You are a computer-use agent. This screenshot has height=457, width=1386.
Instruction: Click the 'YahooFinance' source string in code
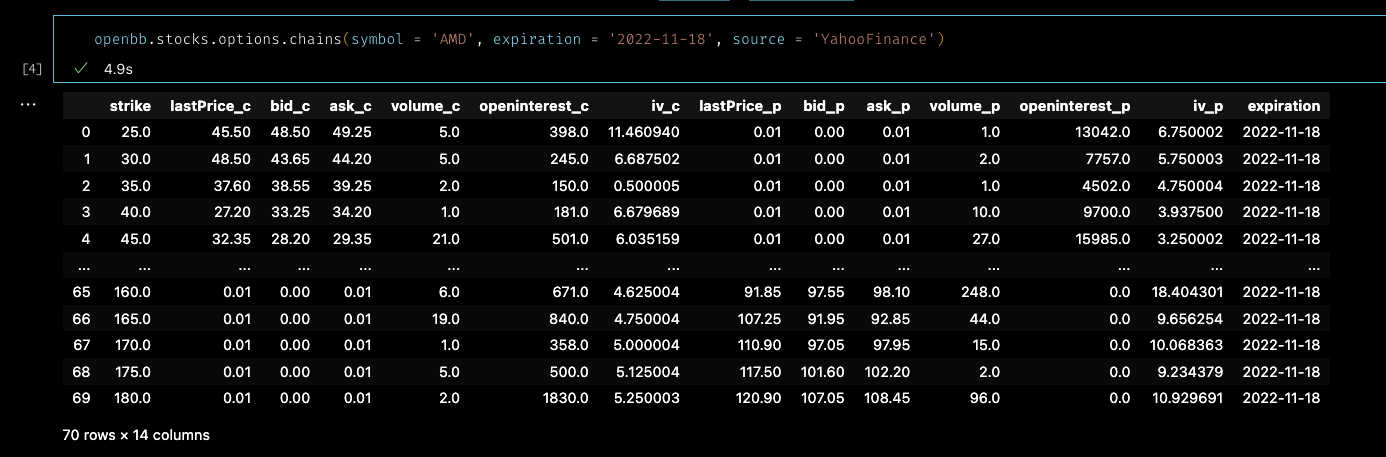[876, 39]
